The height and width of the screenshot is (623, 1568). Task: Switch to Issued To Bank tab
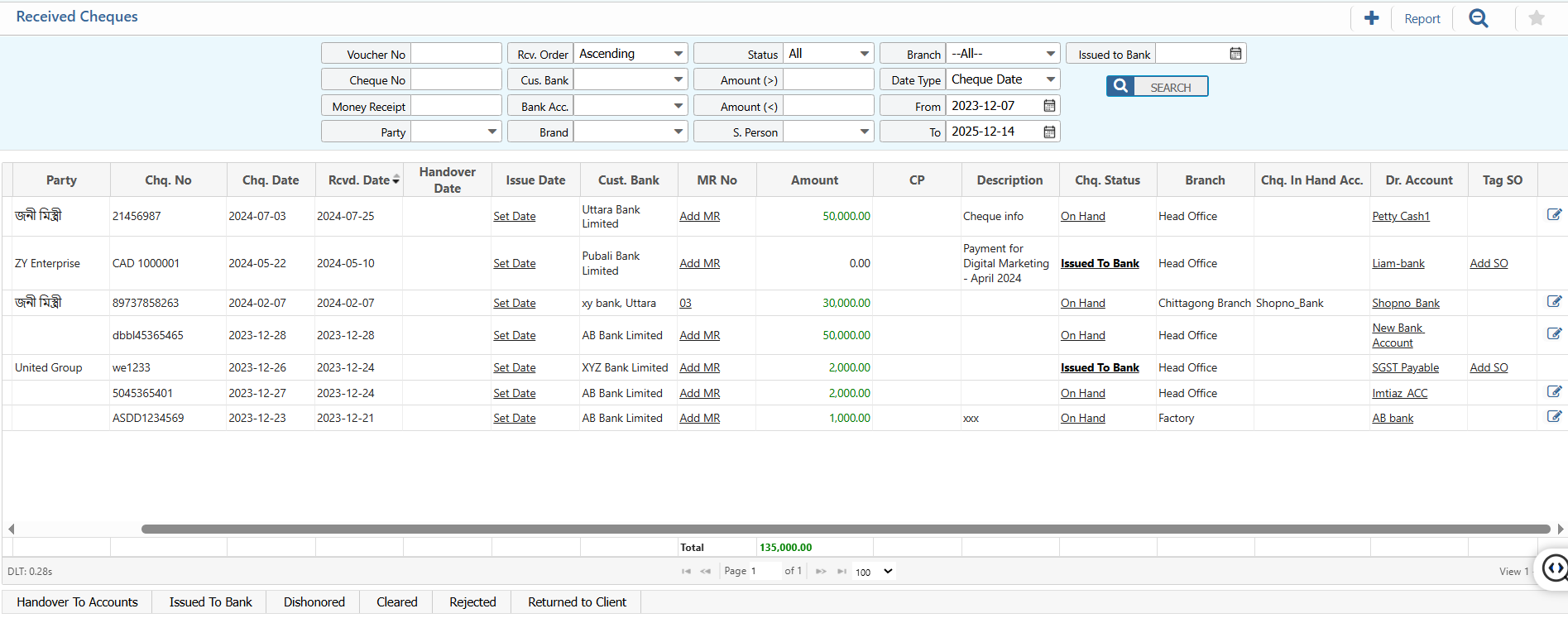tap(210, 602)
